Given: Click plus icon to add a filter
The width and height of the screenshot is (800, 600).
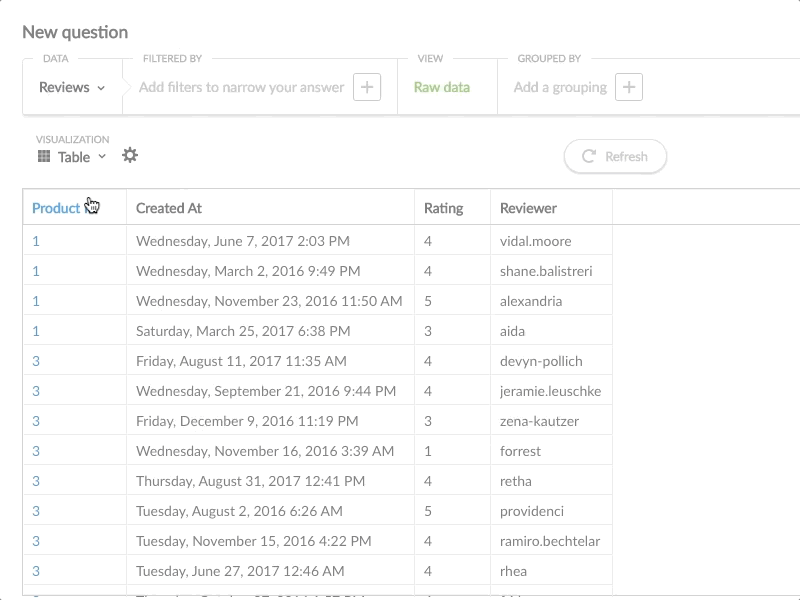Looking at the screenshot, I should click(367, 87).
